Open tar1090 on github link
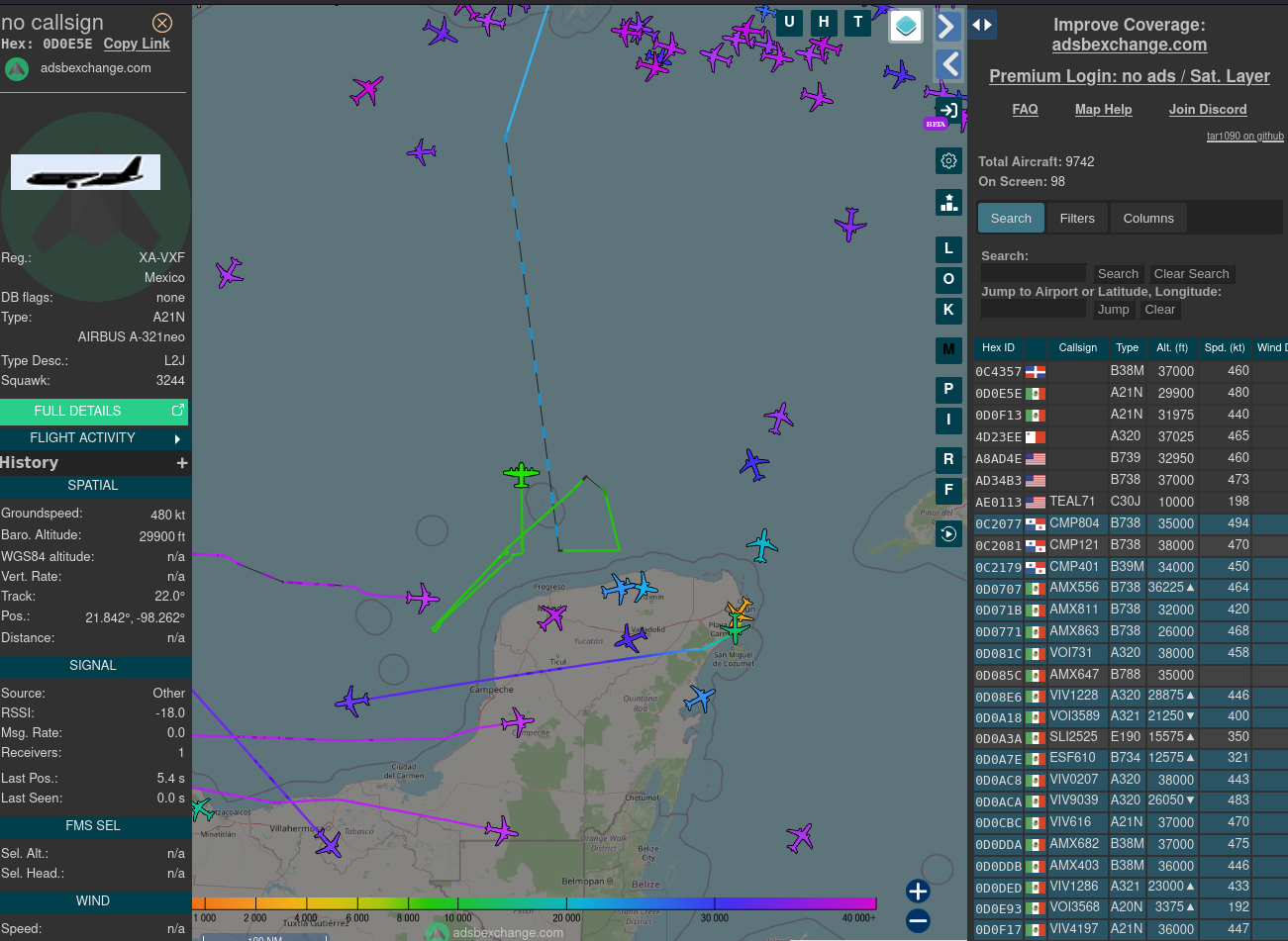The width and height of the screenshot is (1288, 941). pos(1244,137)
